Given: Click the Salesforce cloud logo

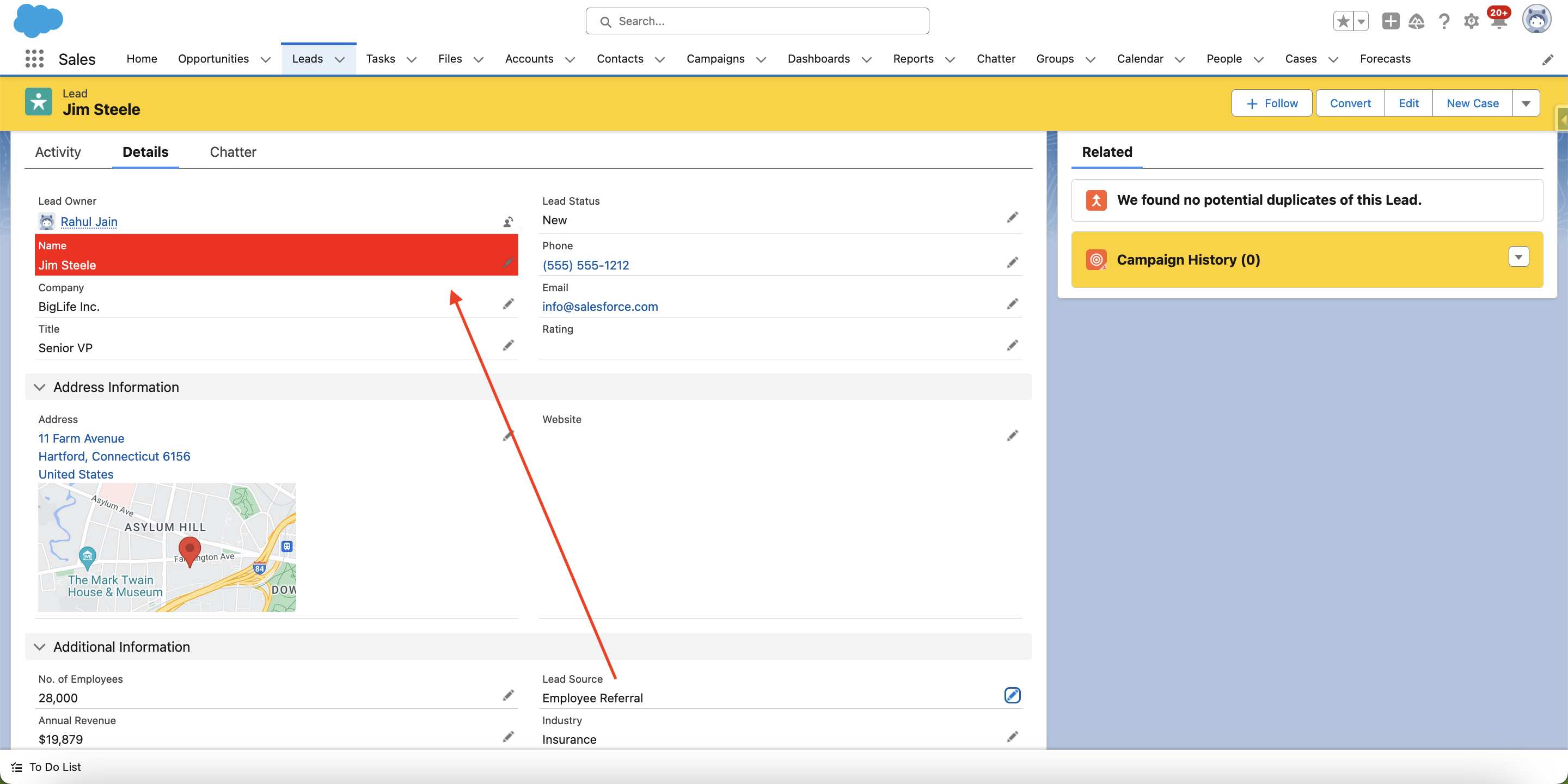Looking at the screenshot, I should [x=38, y=21].
